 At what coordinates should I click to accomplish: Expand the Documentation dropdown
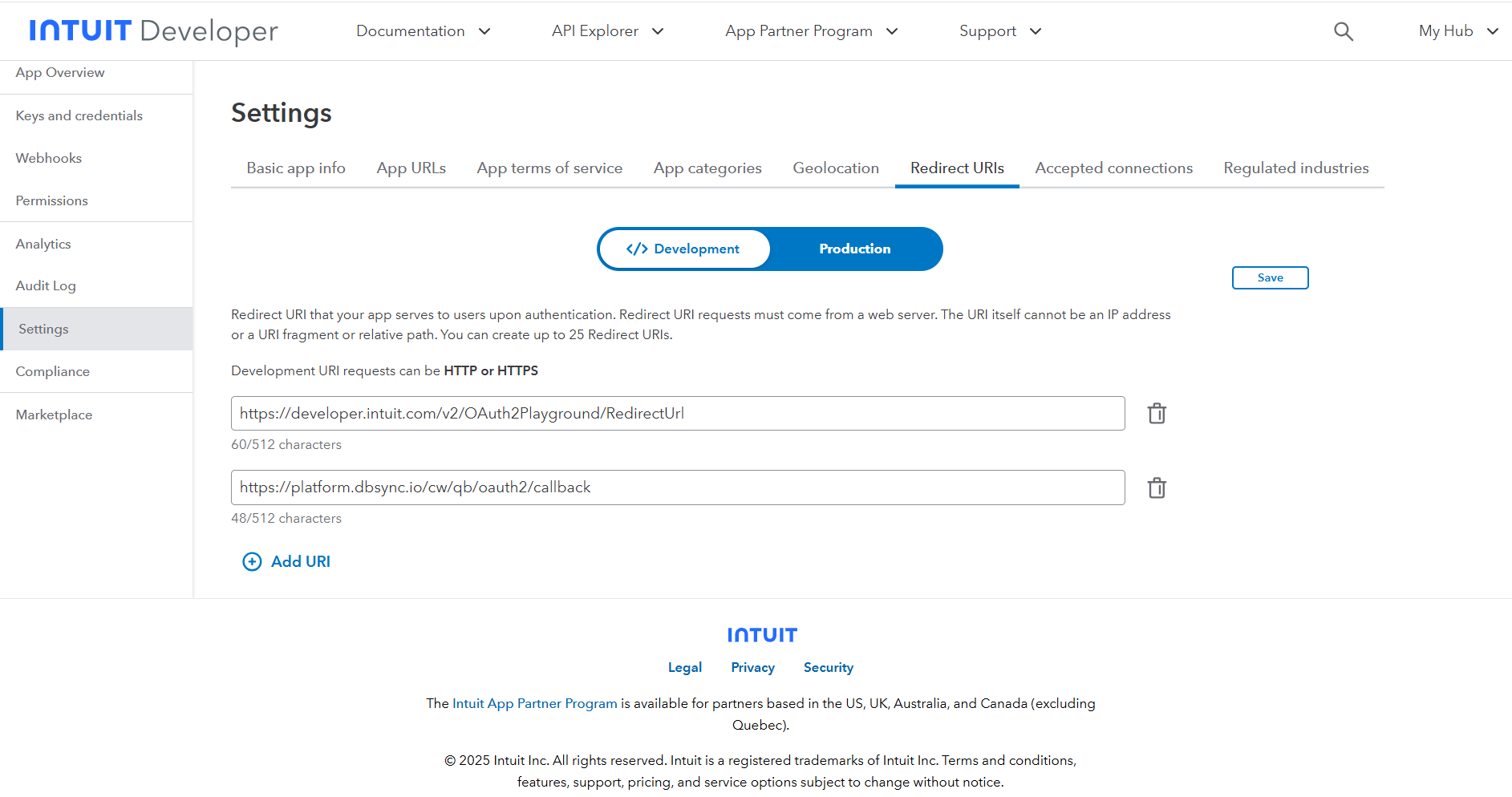coord(423,31)
